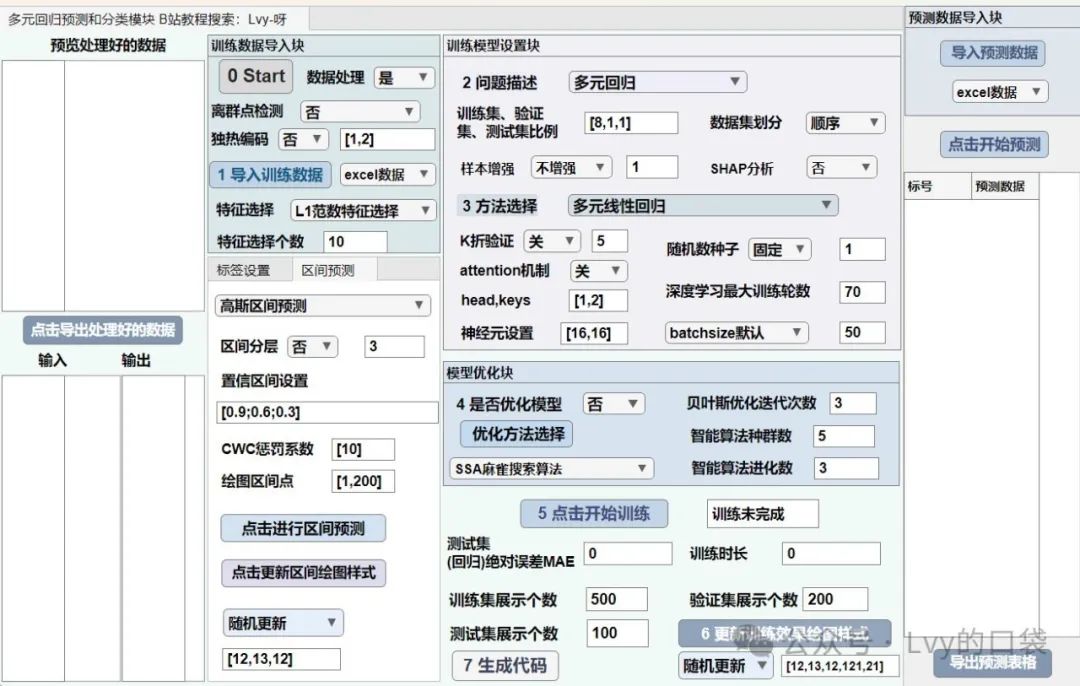This screenshot has height=686, width=1080.
Task: Open the L1范数特征选择 dropdown
Action: [362, 210]
